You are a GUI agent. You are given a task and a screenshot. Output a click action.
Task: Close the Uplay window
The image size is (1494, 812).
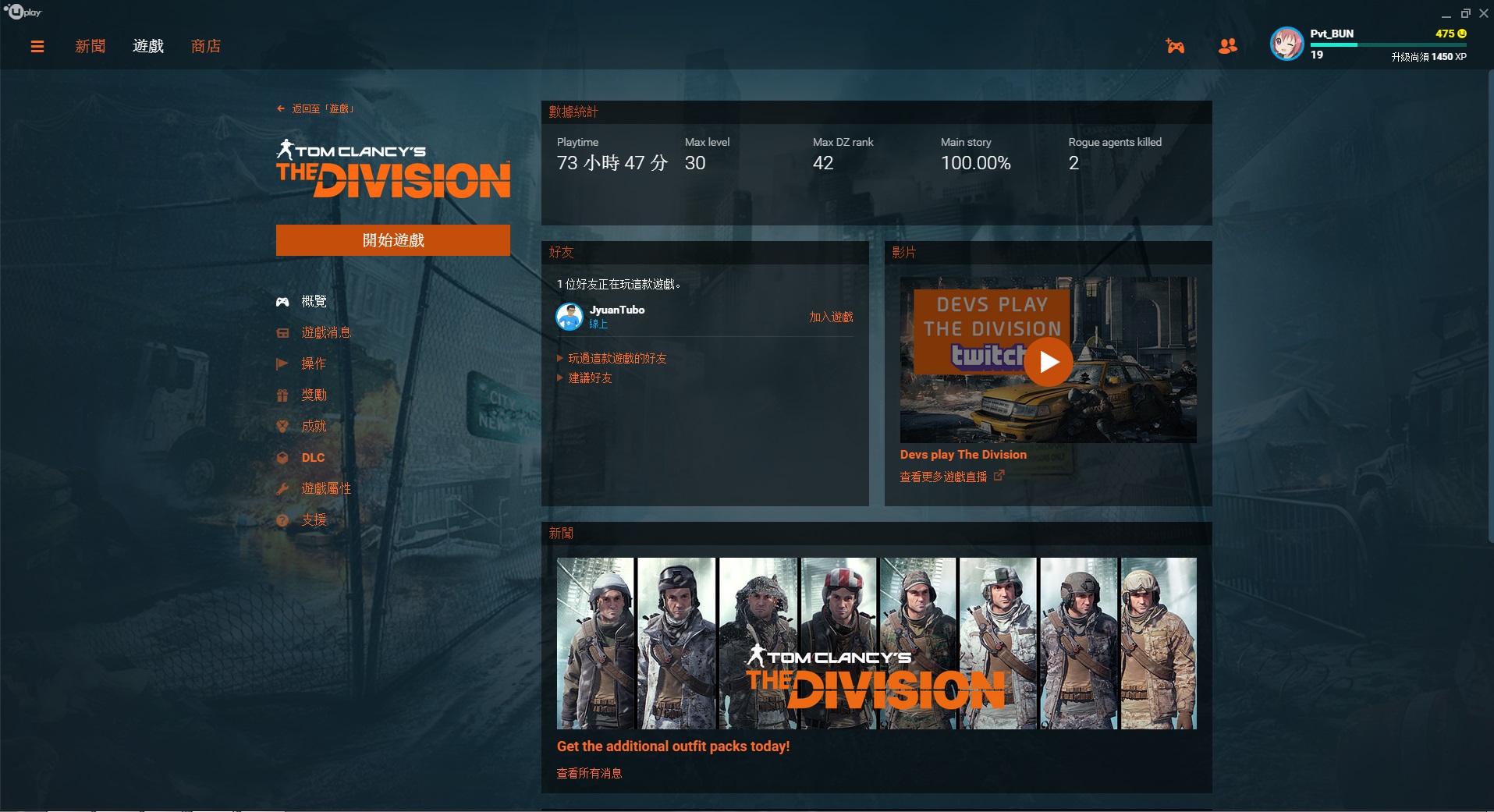point(1484,13)
